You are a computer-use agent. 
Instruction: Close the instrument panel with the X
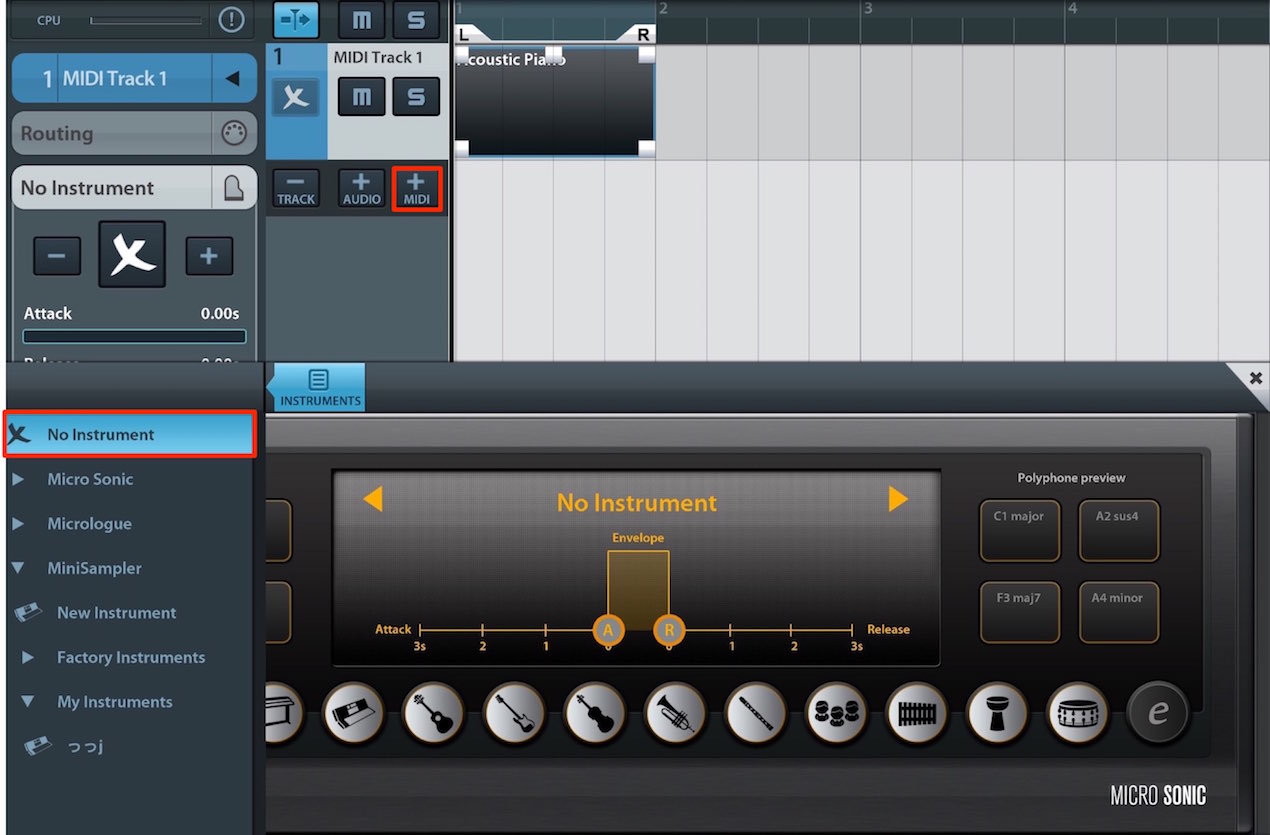coord(1255,377)
